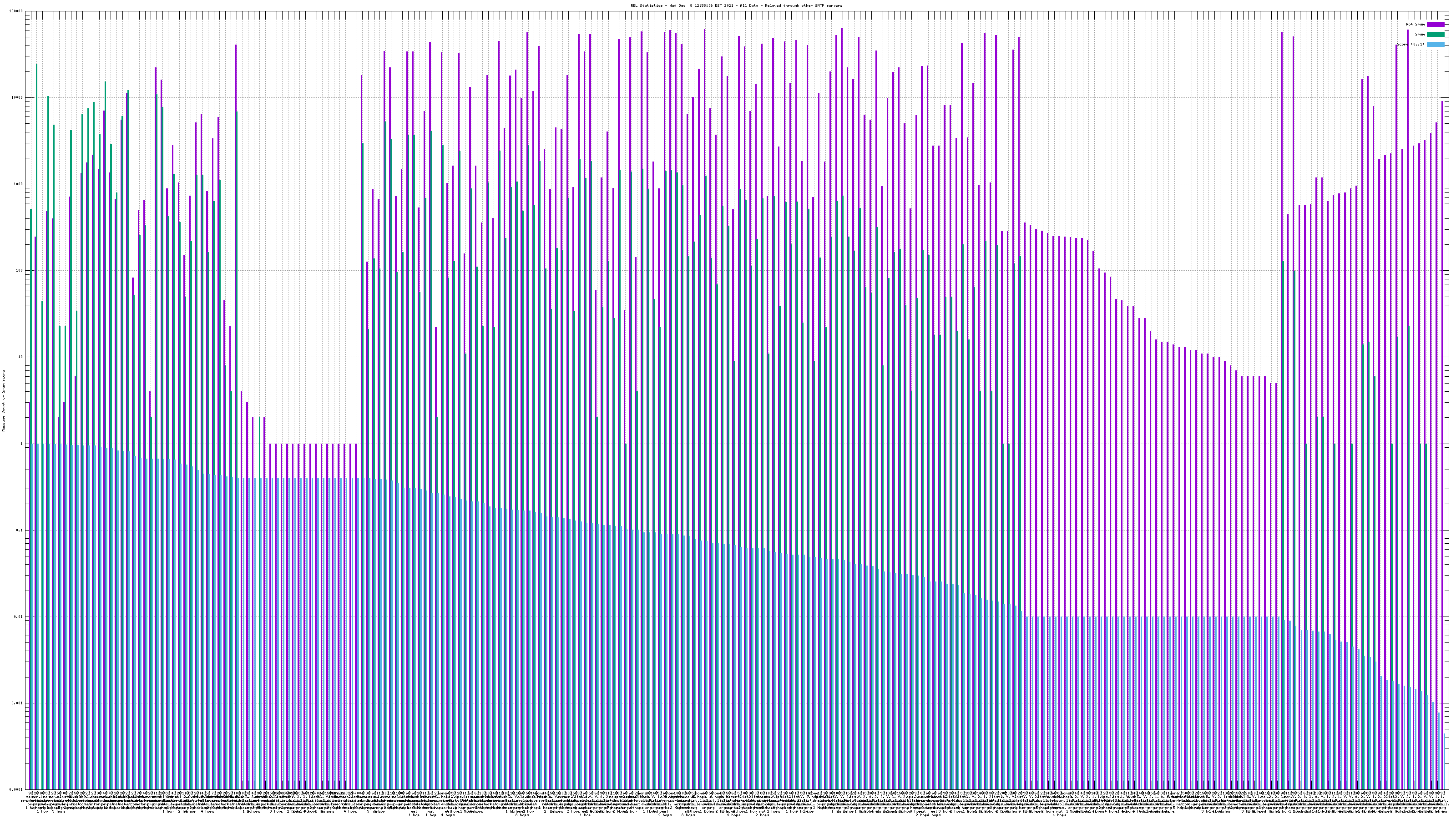The width and height of the screenshot is (1456, 819).
Task: Click the RBL Statistics chart title
Action: (736, 5)
